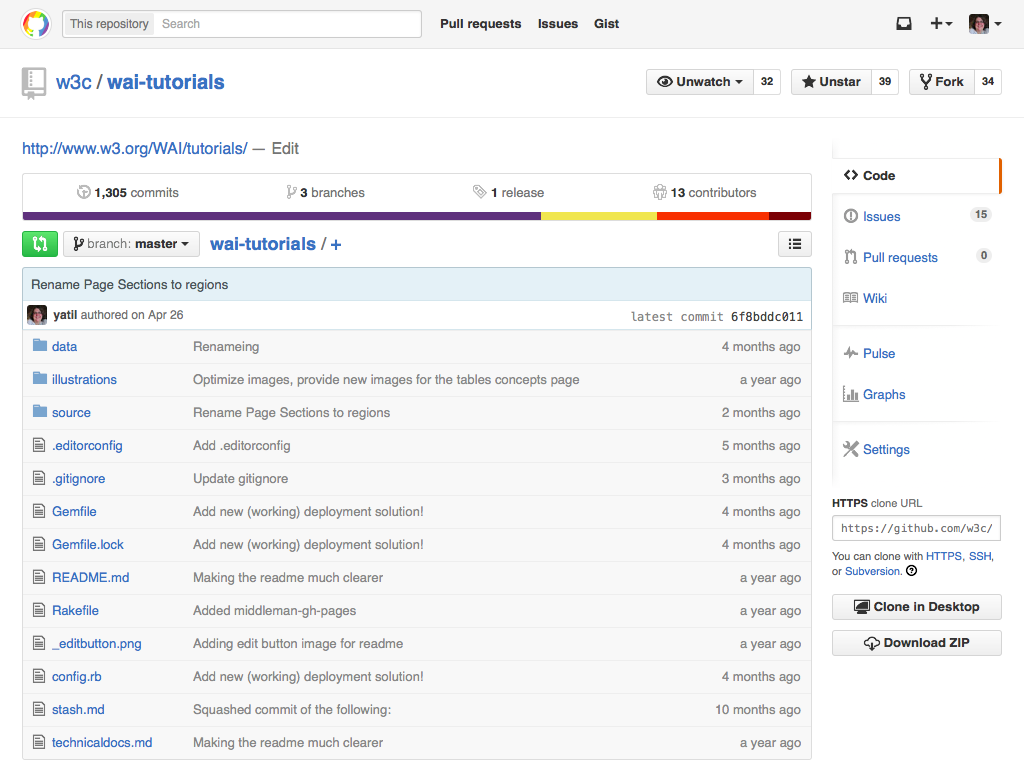Screen dimensions: 1024x768
Task: Click the yellow language bar segment
Action: click(599, 216)
